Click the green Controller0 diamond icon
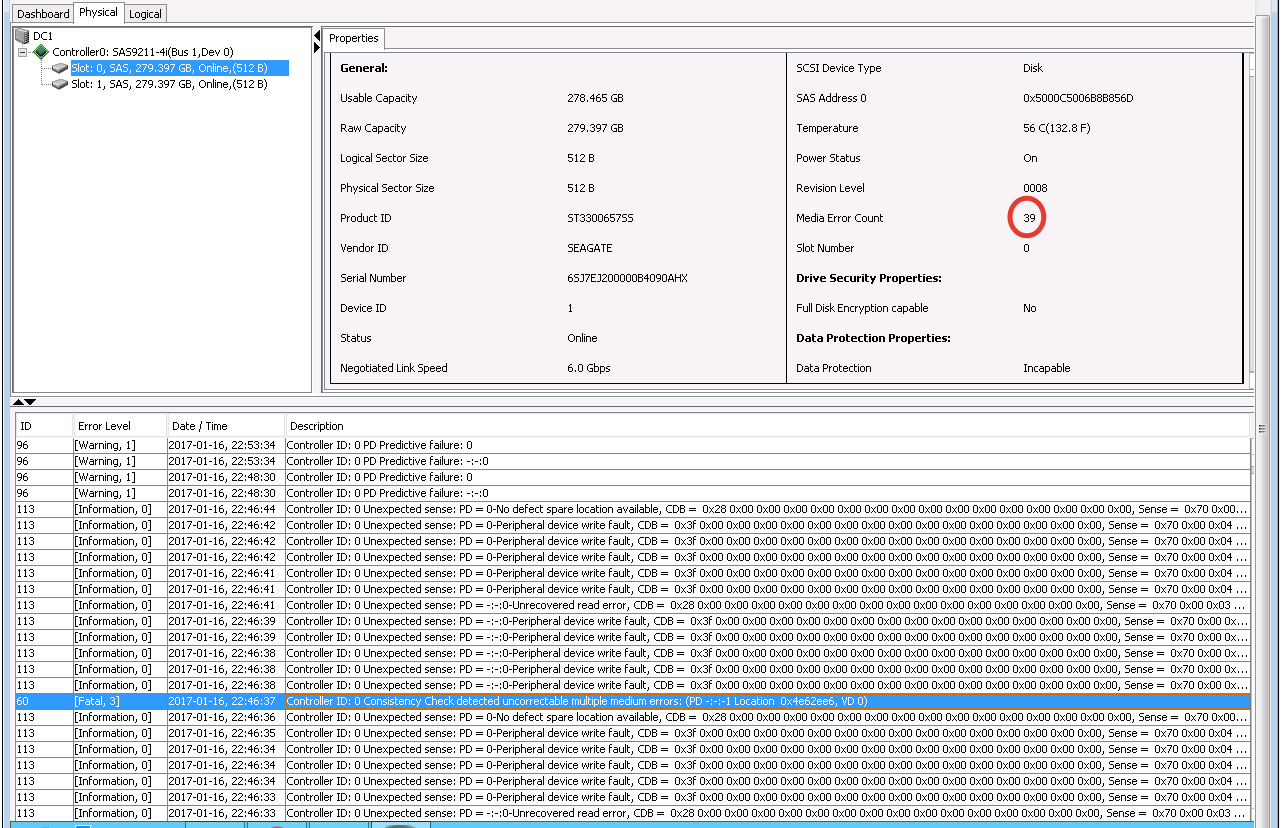The height and width of the screenshot is (828, 1285). click(41, 52)
